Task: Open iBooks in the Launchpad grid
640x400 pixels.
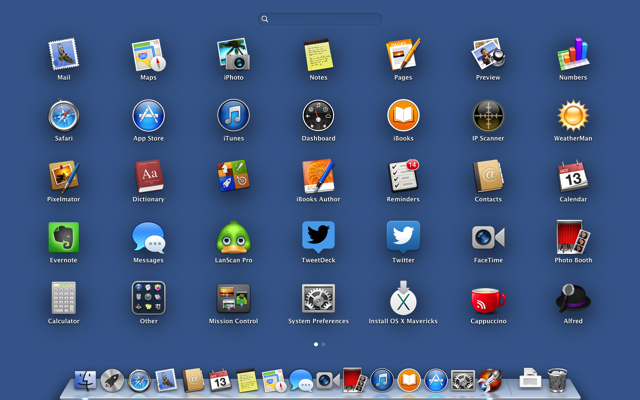Action: pos(403,116)
